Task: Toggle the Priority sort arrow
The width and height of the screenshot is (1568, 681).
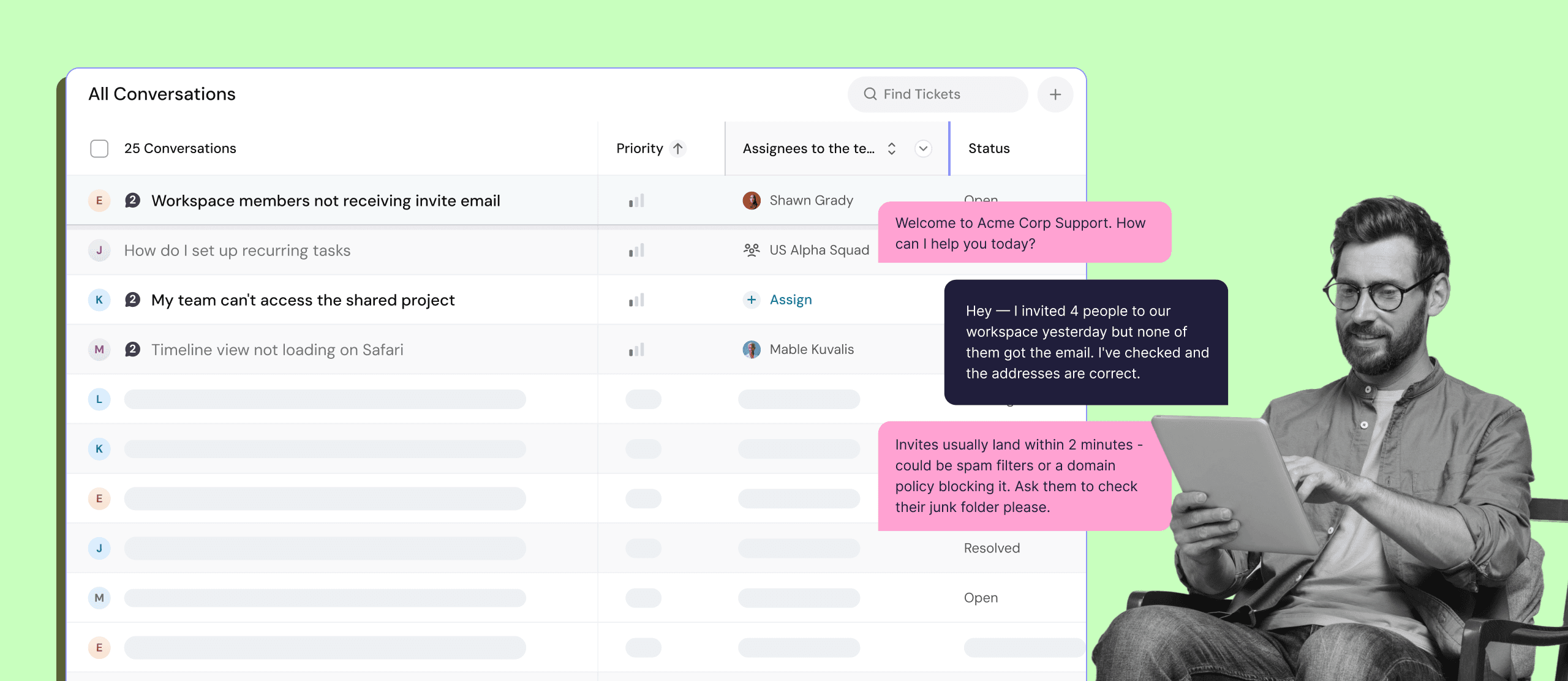Action: click(x=679, y=148)
